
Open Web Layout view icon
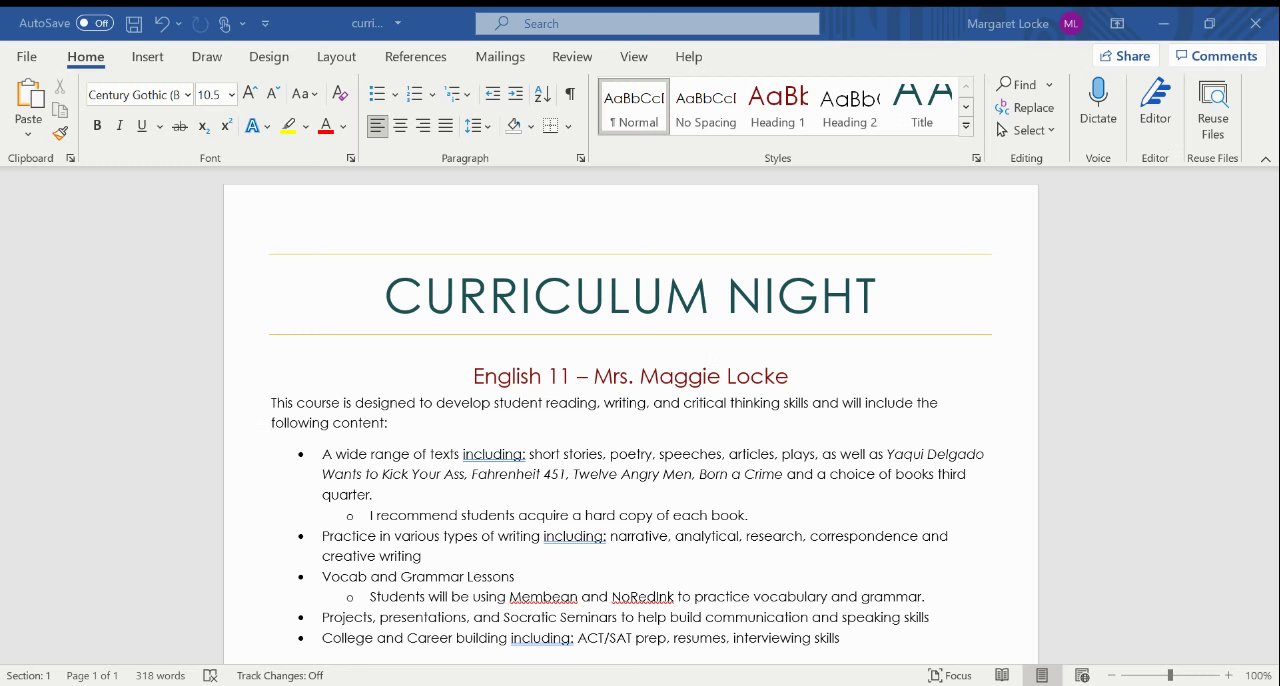click(x=1082, y=675)
